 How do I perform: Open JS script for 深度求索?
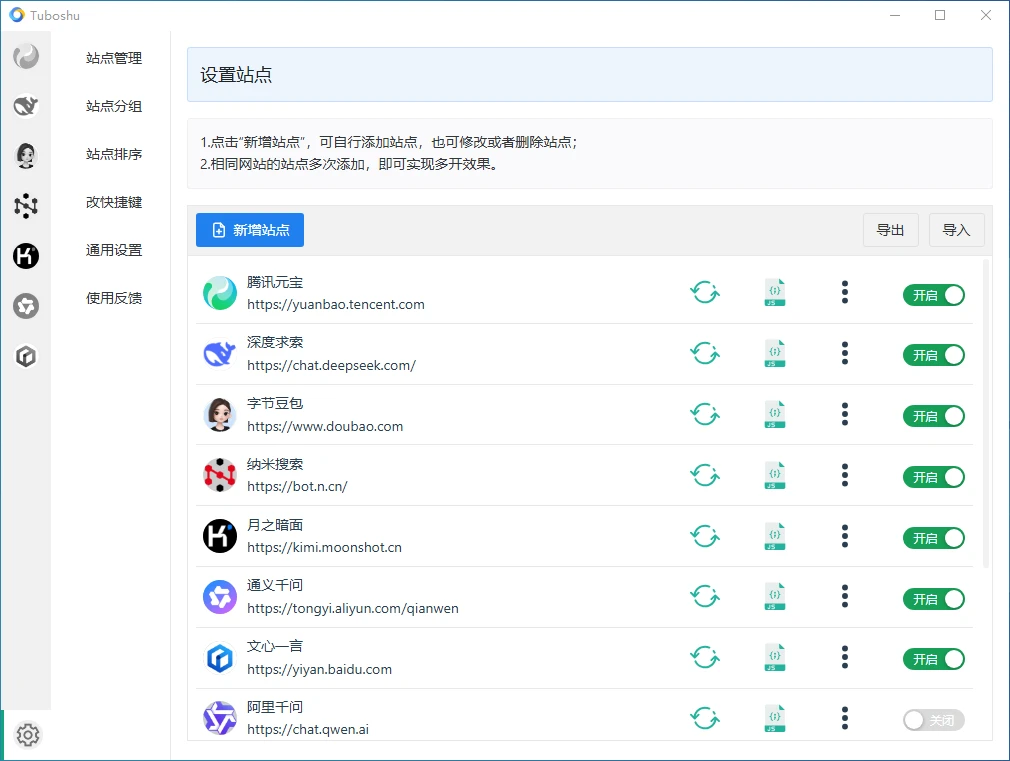774,354
